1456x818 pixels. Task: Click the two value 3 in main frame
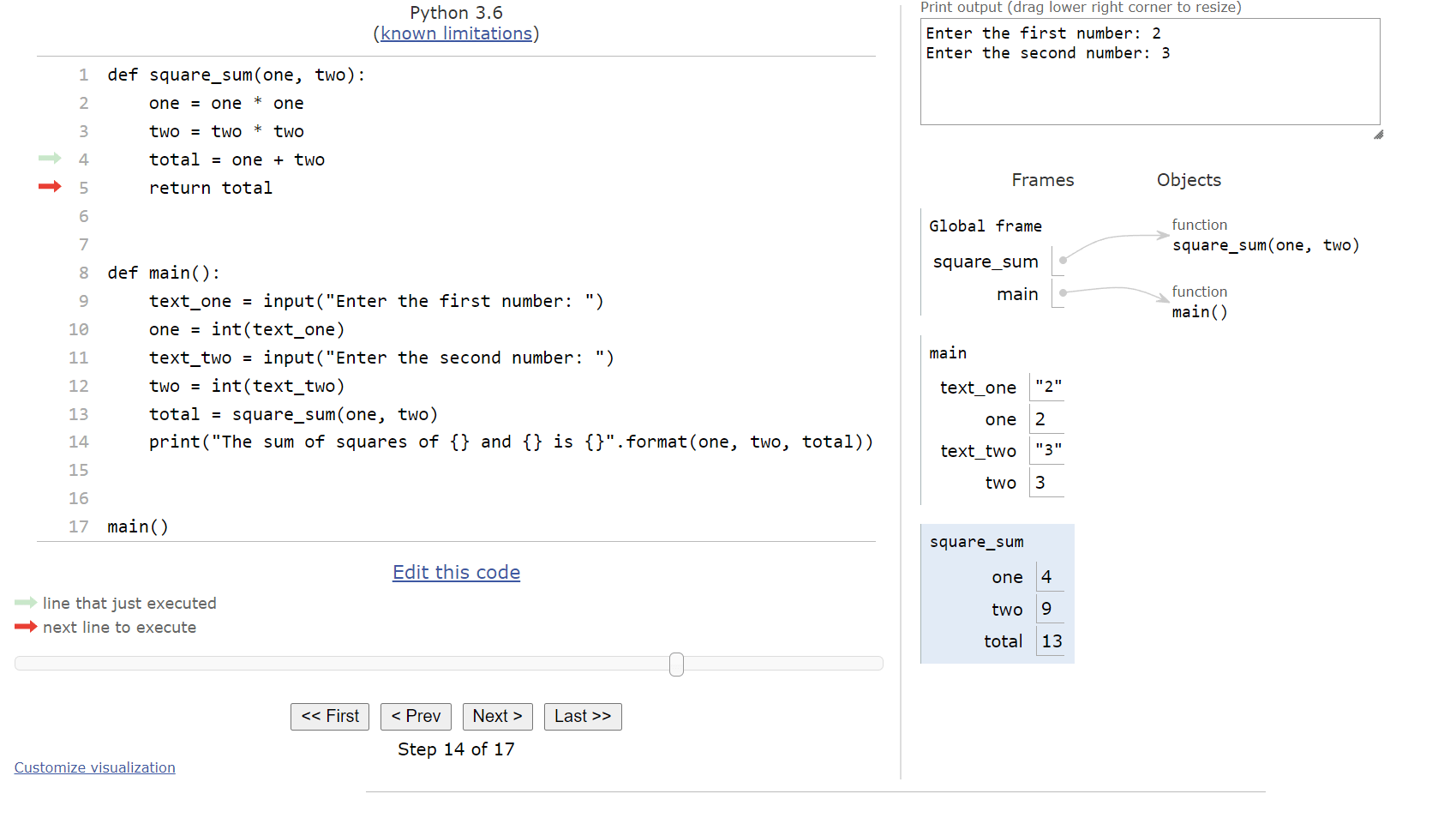(x=1040, y=483)
